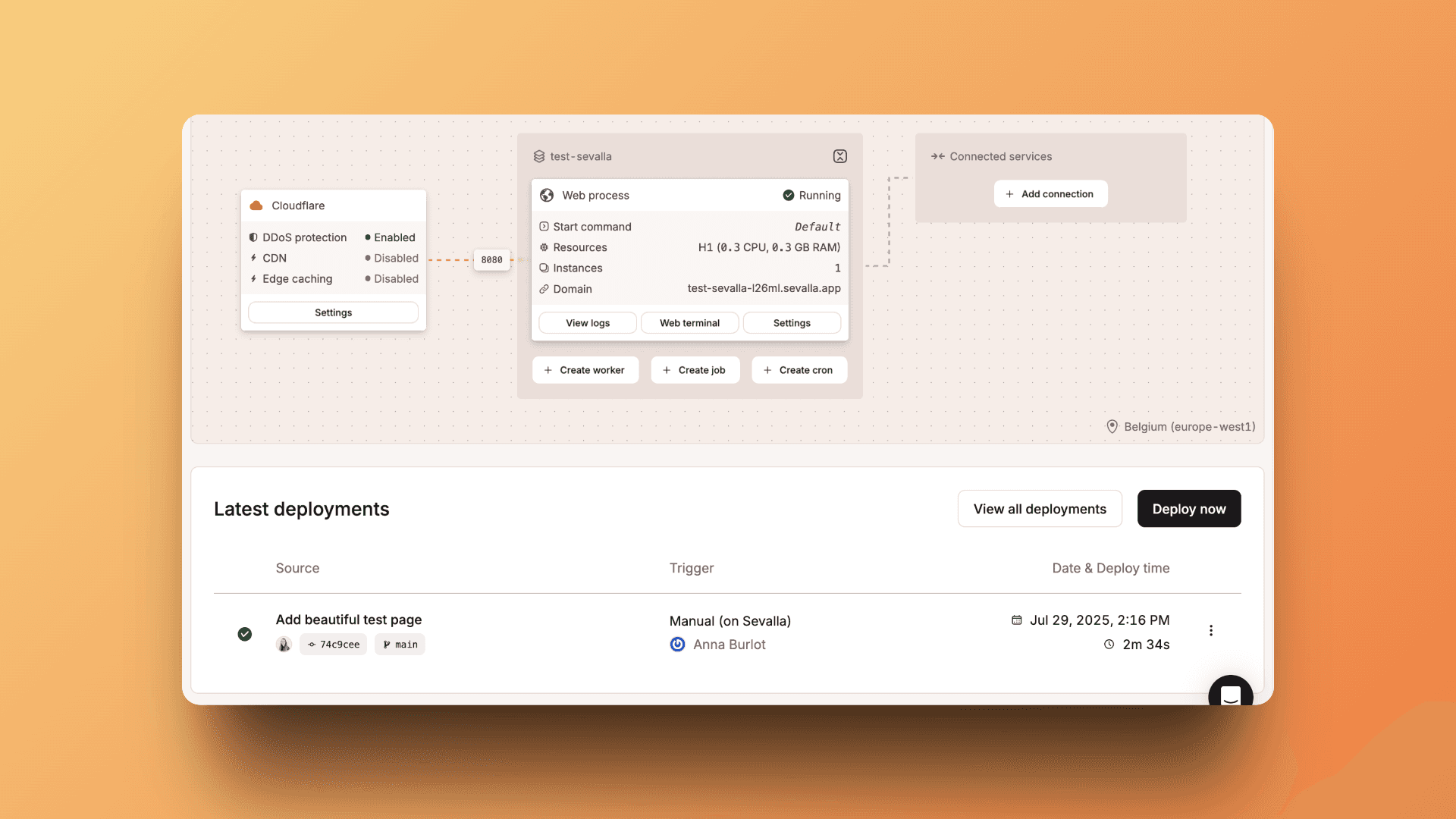Click the Resources chip icon
Screen dimensions: 1456x819
[x=544, y=247]
